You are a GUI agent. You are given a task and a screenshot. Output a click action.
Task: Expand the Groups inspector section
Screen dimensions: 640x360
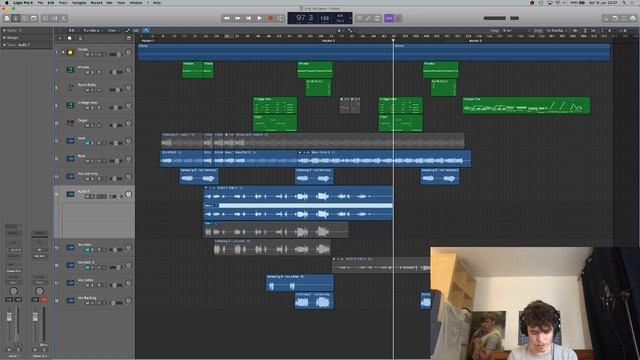click(4, 38)
